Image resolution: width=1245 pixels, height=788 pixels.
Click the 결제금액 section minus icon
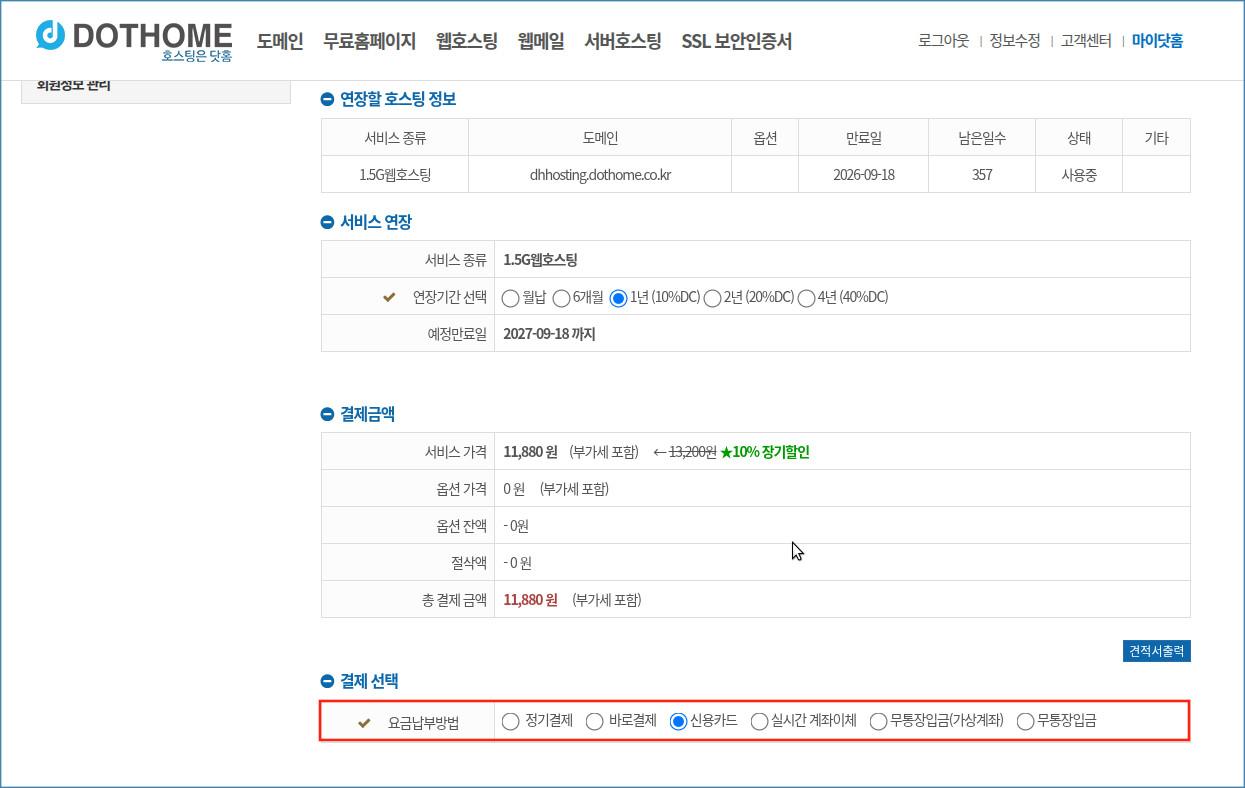tap(327, 414)
